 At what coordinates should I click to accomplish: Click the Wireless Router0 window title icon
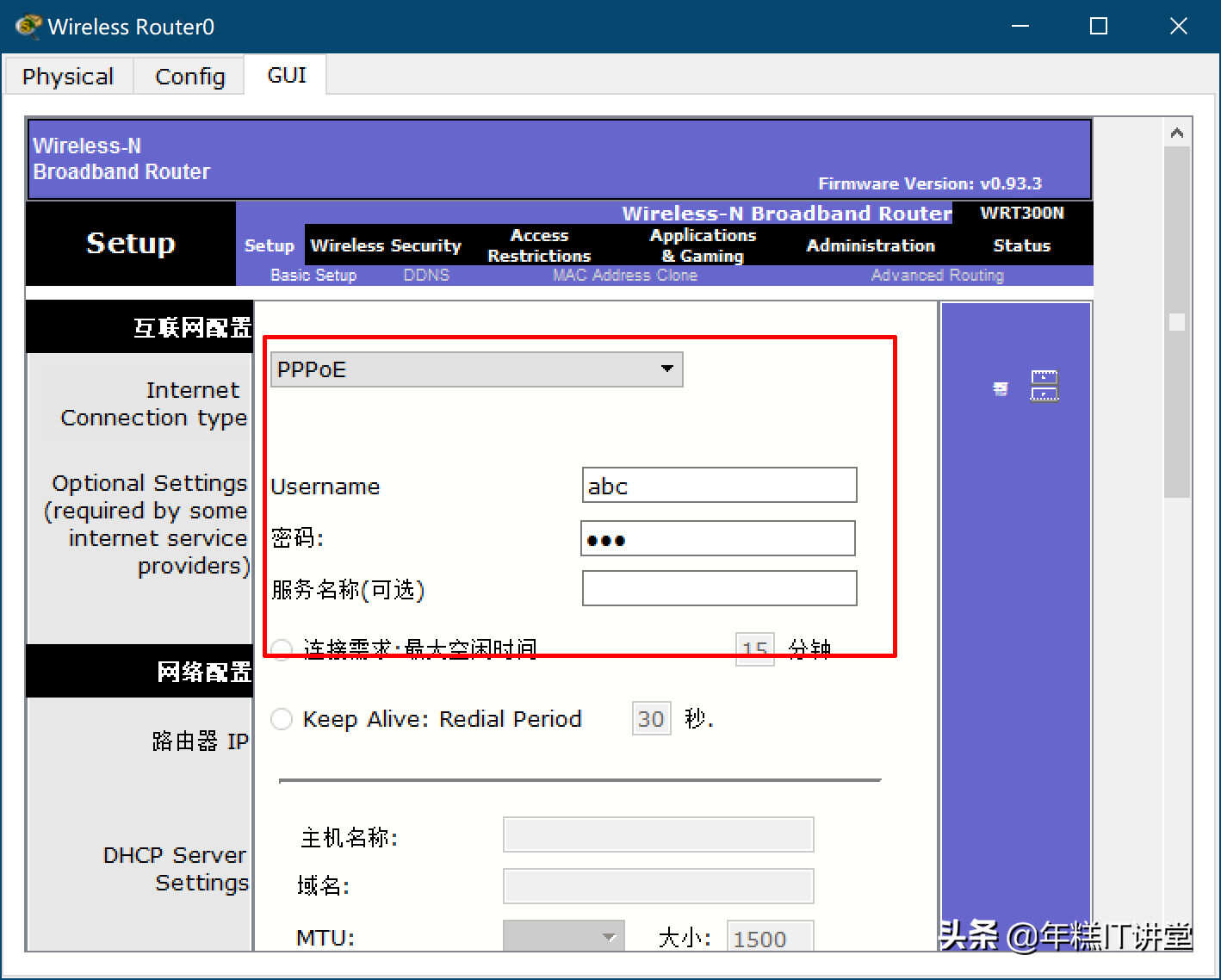click(28, 26)
